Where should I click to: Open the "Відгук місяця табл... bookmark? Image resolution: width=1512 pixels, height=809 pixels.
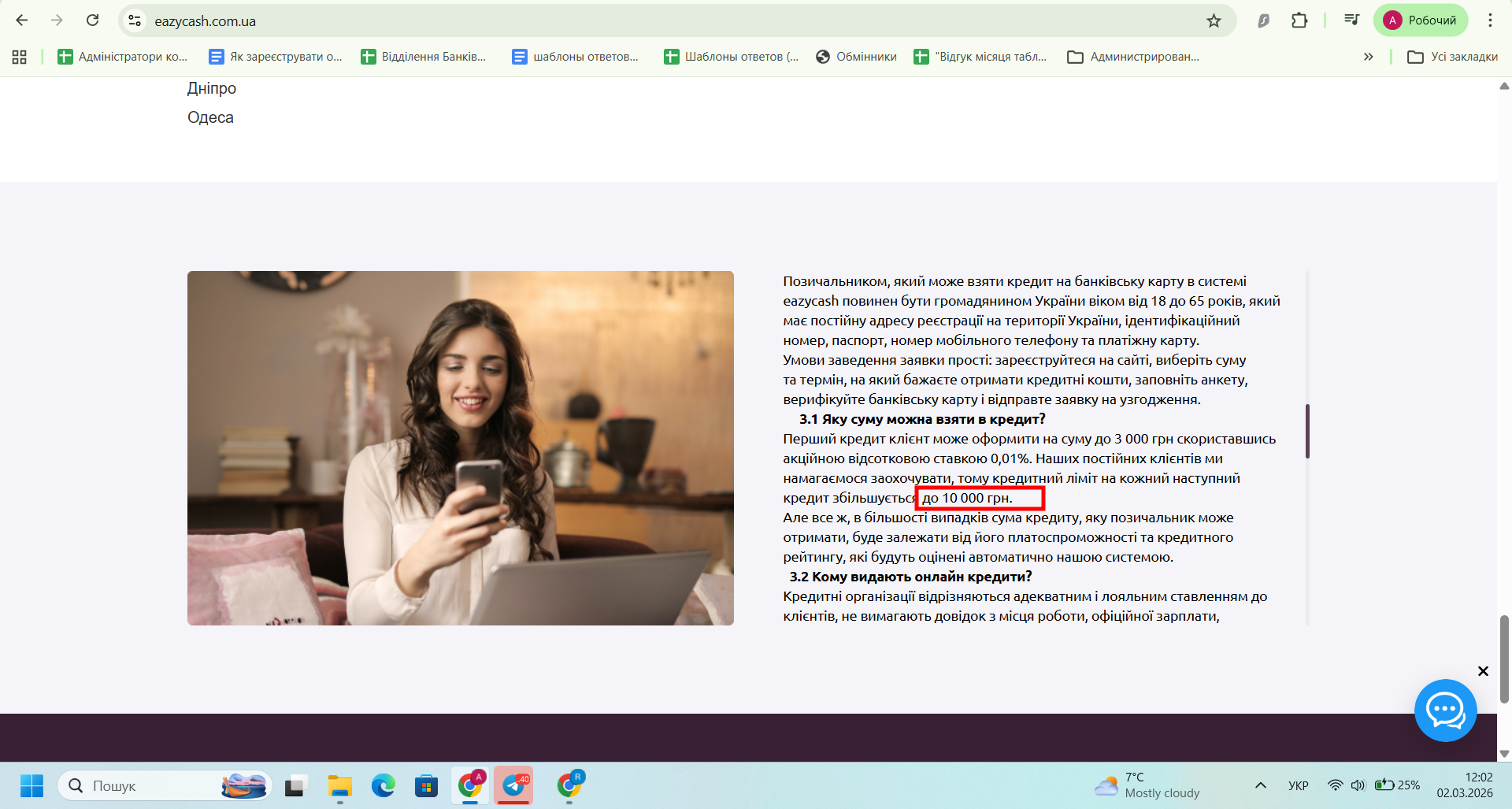[x=980, y=57]
